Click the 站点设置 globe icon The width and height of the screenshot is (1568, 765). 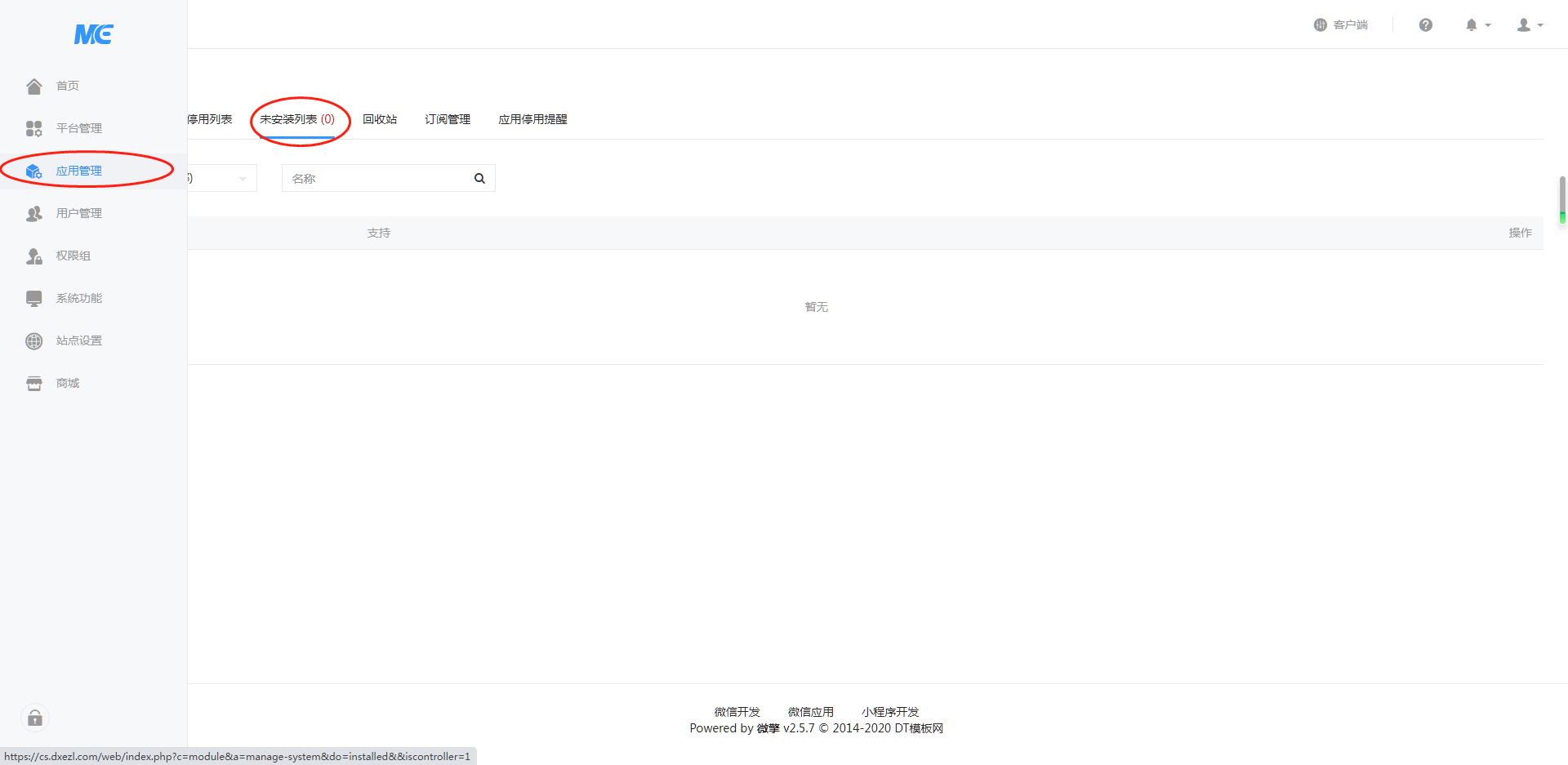point(33,340)
